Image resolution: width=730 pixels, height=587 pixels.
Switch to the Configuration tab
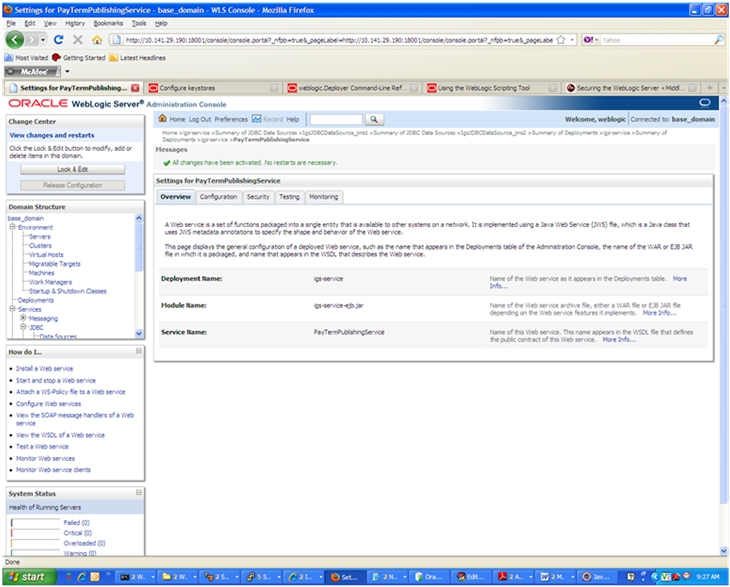pyautogui.click(x=218, y=197)
